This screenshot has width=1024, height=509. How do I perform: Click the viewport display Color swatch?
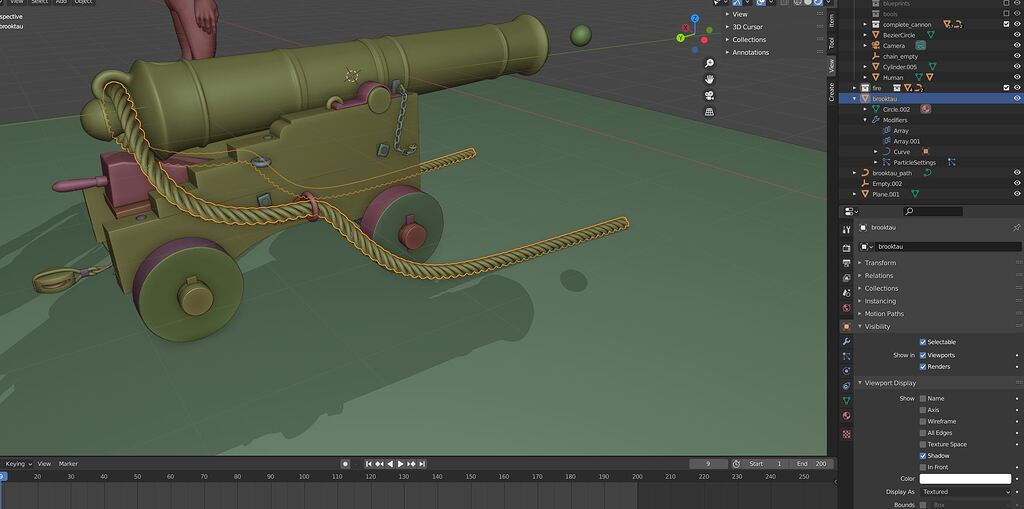click(x=965, y=479)
